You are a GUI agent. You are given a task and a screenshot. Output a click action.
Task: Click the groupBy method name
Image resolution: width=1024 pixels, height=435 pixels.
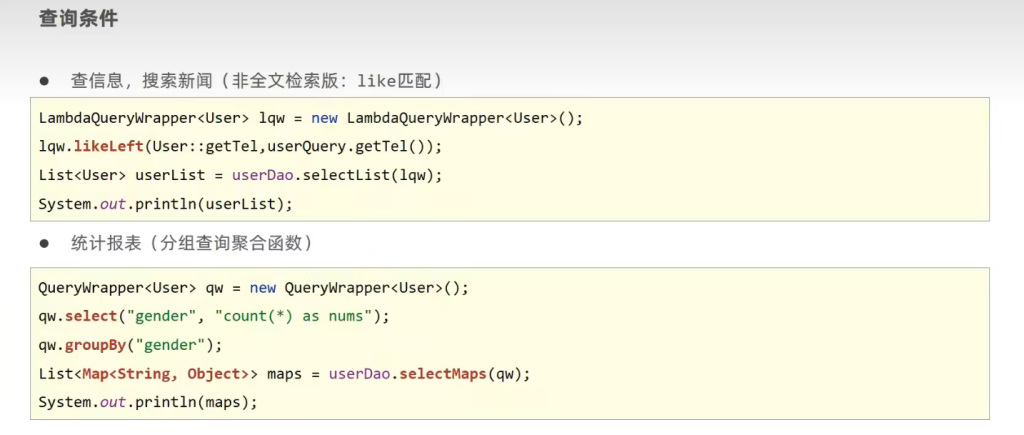pos(95,345)
